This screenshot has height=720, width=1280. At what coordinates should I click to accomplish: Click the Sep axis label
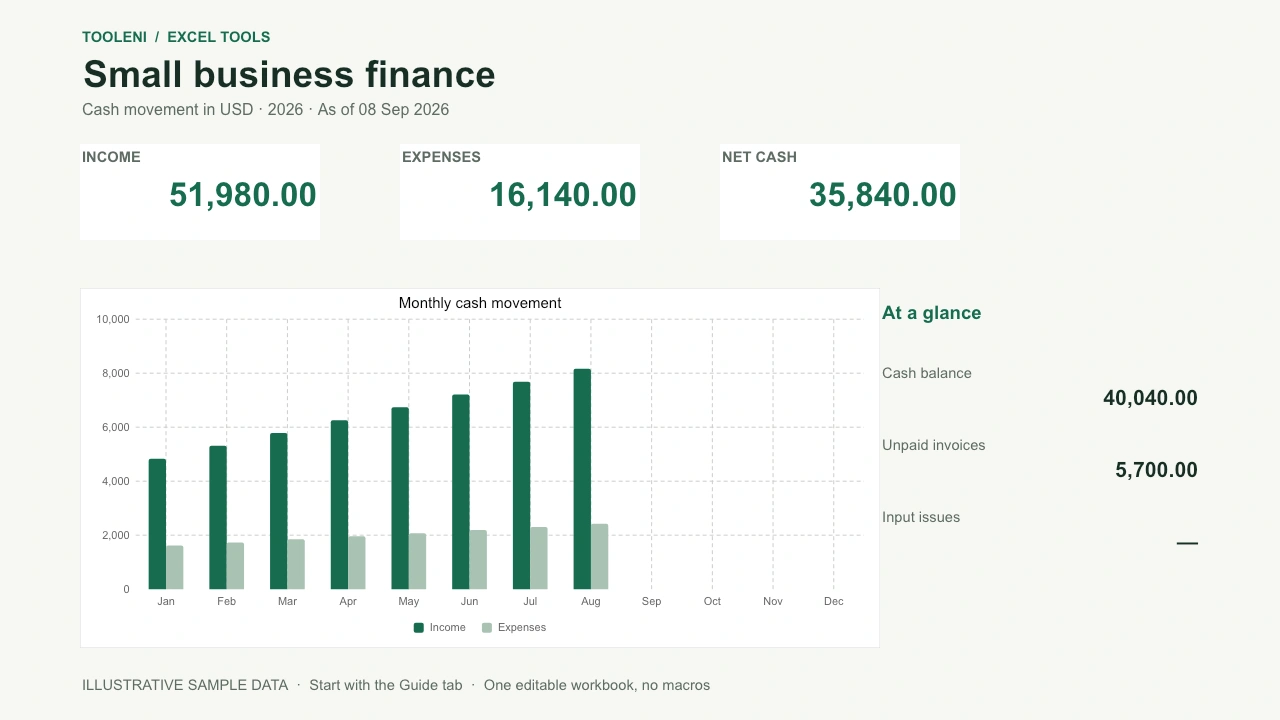pyautogui.click(x=651, y=601)
